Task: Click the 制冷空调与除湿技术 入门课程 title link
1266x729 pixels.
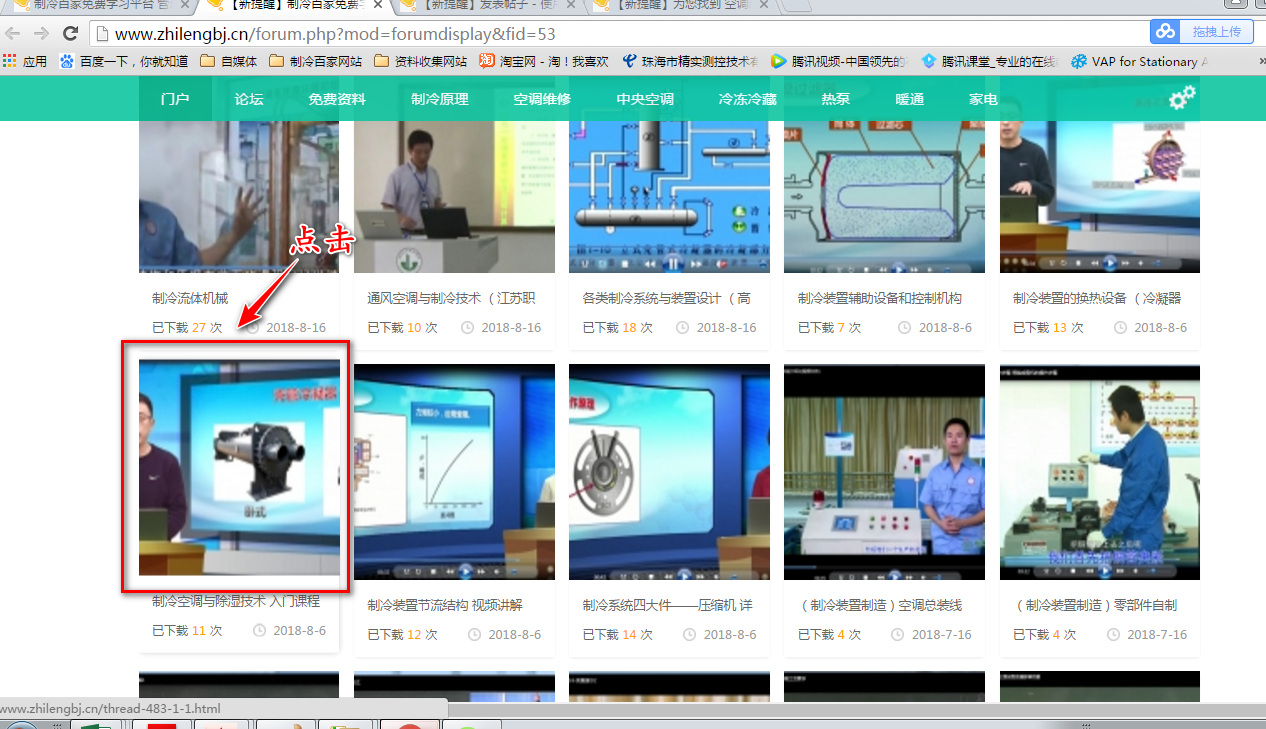Action: coord(236,601)
